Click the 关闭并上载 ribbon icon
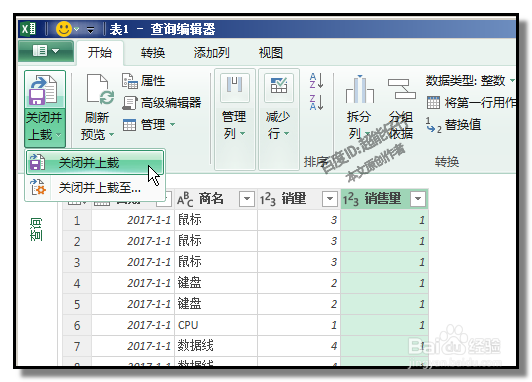 [44, 90]
